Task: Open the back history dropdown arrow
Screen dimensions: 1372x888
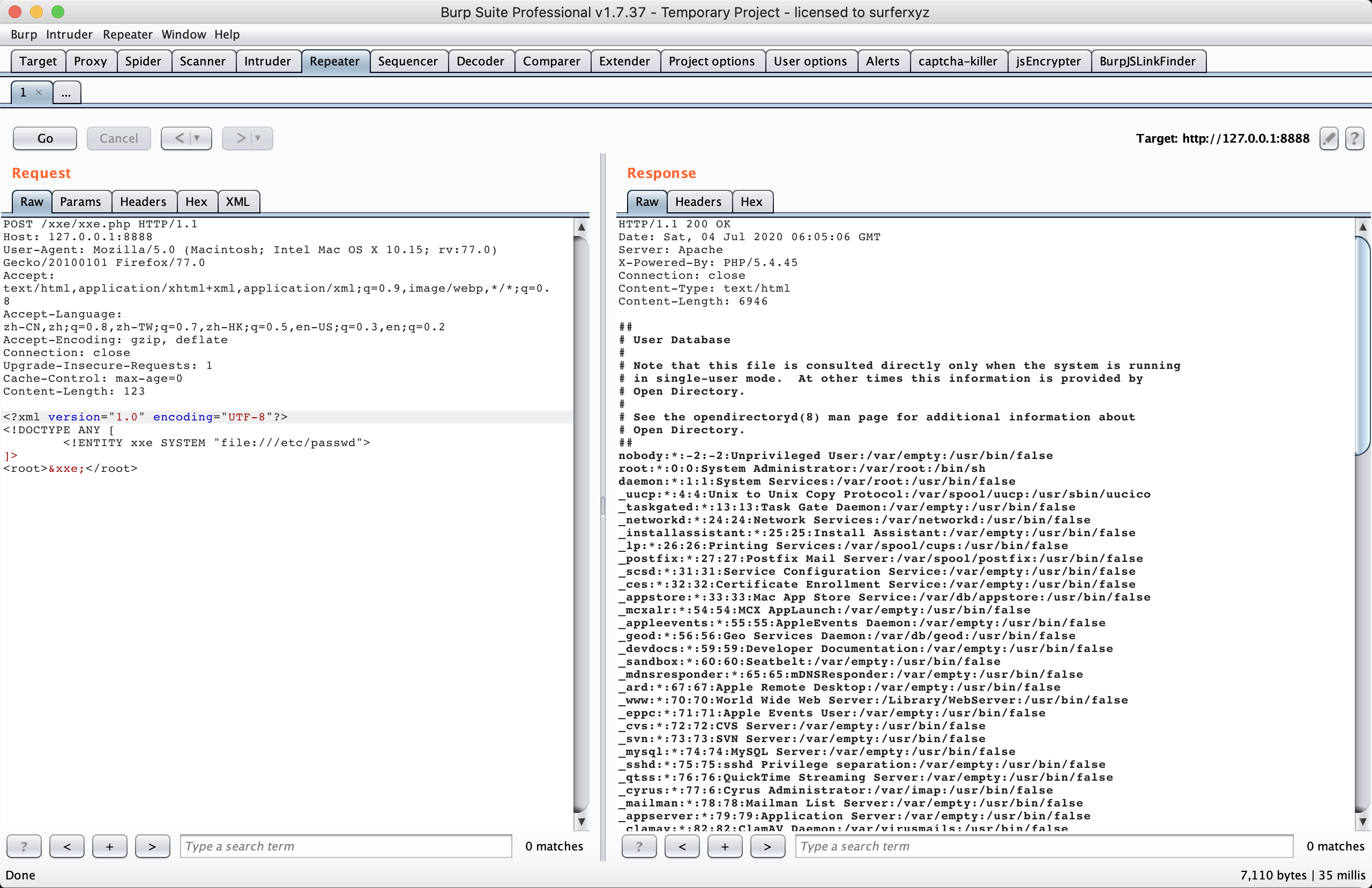Action: [x=197, y=138]
